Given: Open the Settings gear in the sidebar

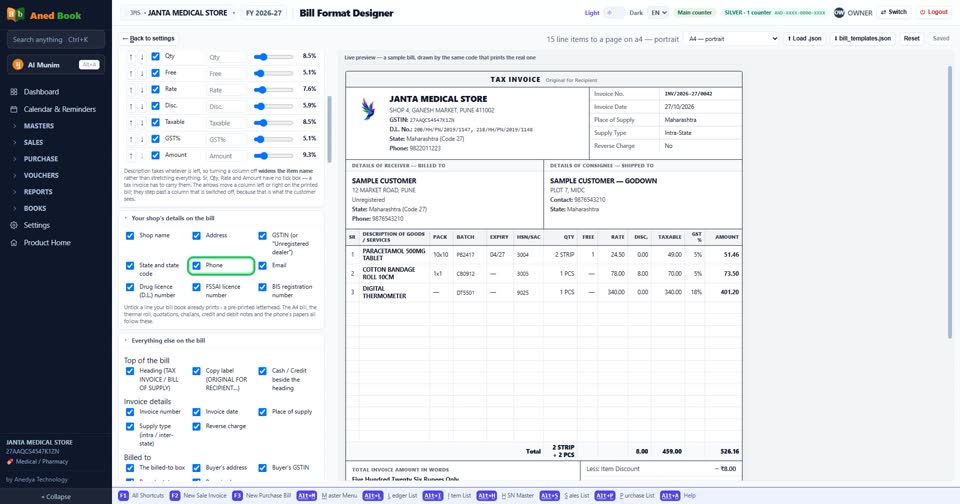Looking at the screenshot, I should click(13, 225).
